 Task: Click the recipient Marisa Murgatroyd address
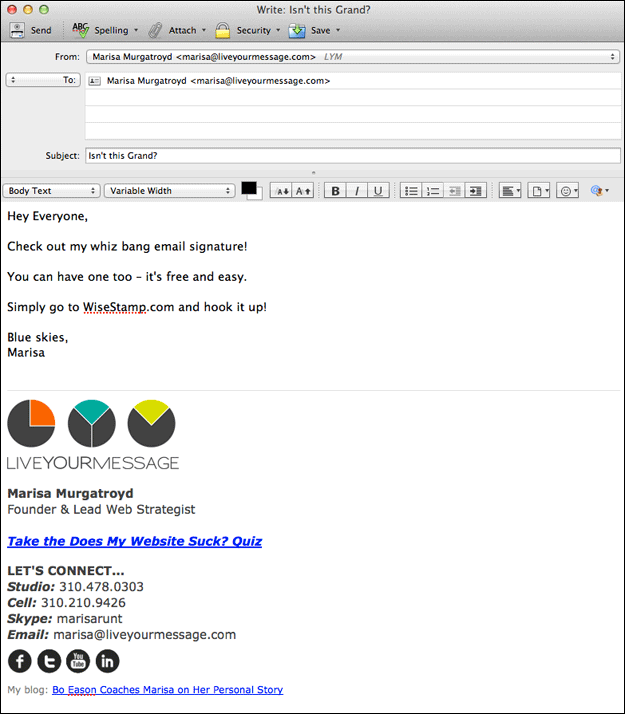point(218,81)
